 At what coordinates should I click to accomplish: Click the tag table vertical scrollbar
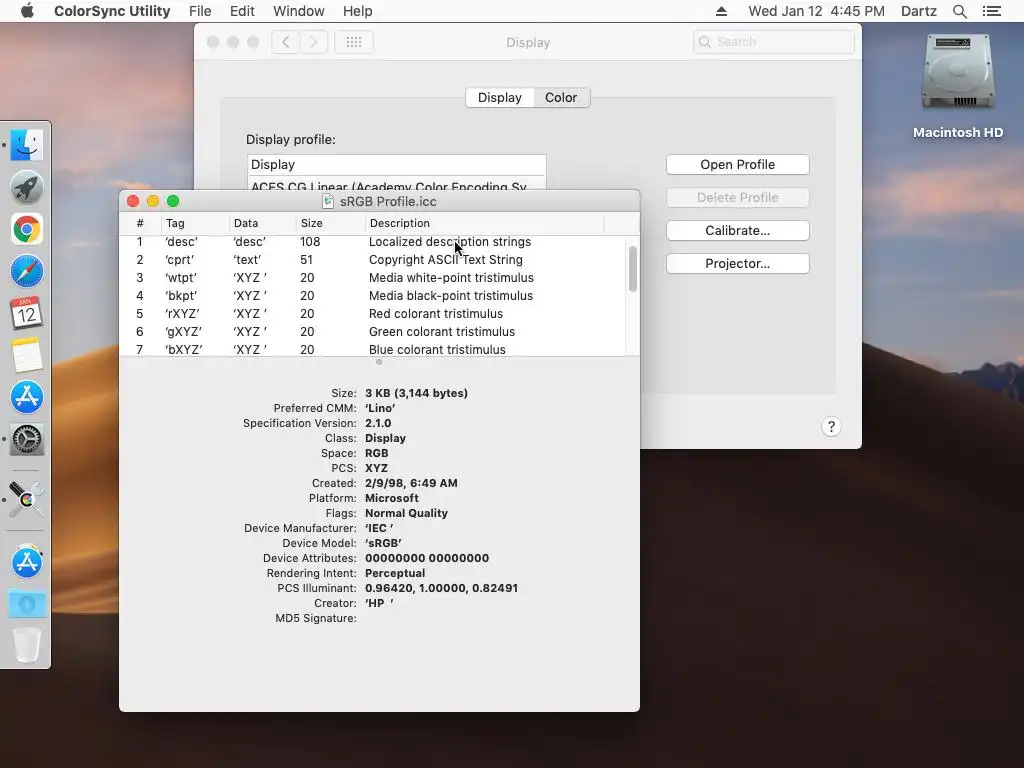coord(632,268)
